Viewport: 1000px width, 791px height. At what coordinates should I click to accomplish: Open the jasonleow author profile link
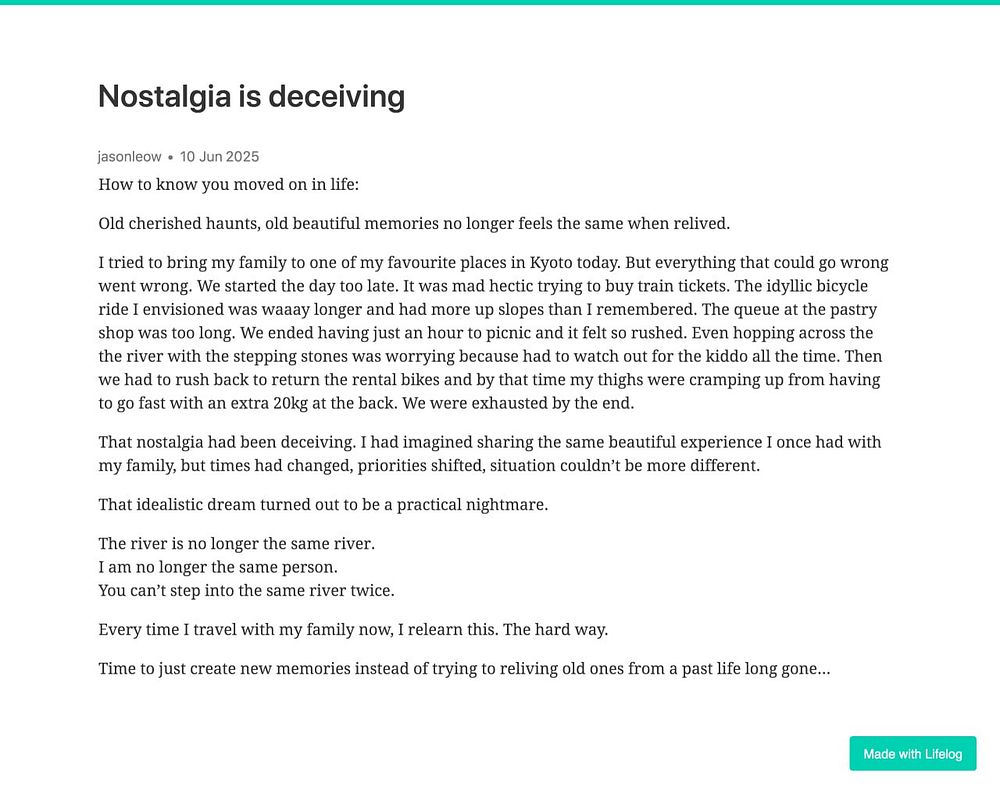(x=129, y=156)
